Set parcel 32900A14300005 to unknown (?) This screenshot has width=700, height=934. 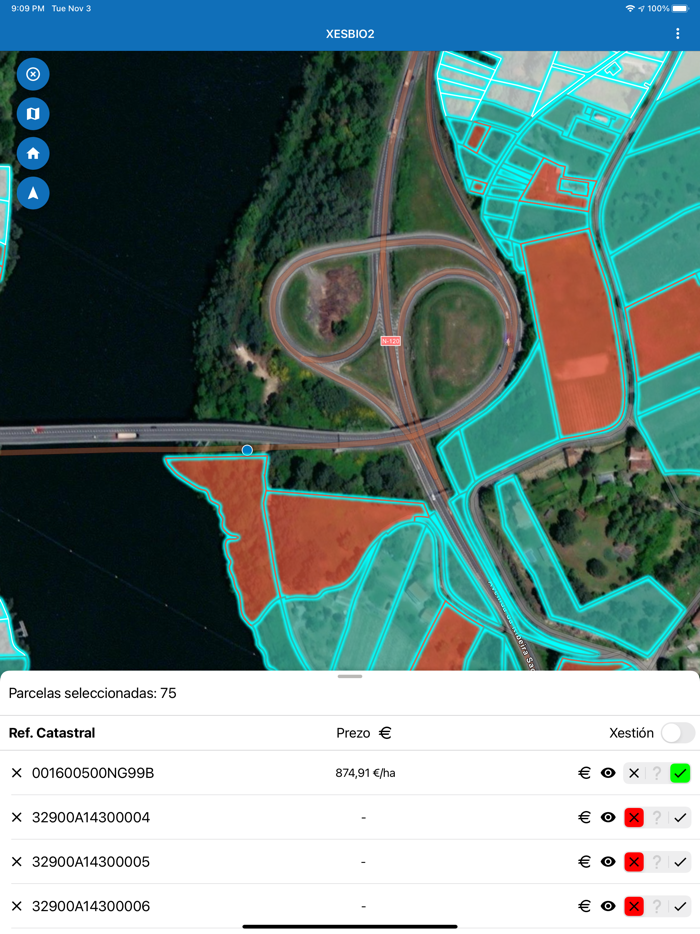click(657, 862)
